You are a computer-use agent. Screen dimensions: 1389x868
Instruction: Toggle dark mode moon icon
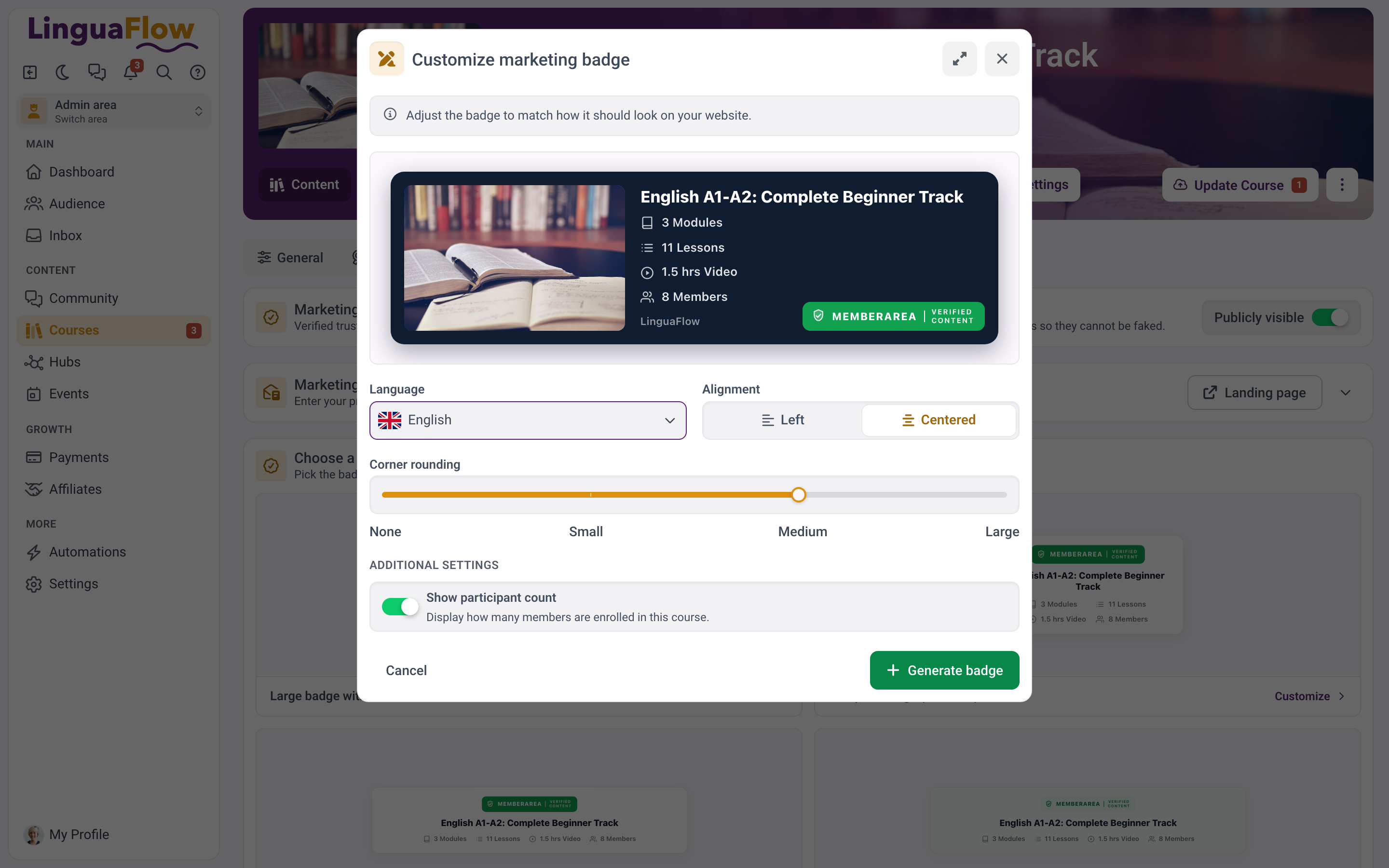pos(63,72)
